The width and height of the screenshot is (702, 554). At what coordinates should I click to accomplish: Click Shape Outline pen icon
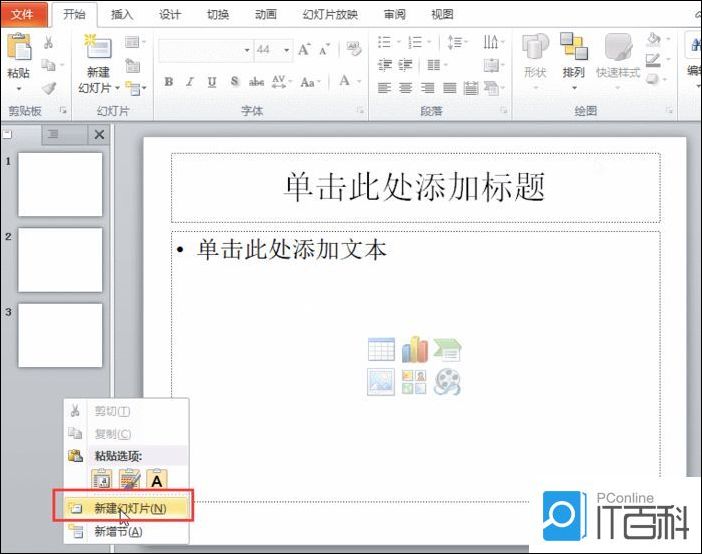tap(653, 61)
